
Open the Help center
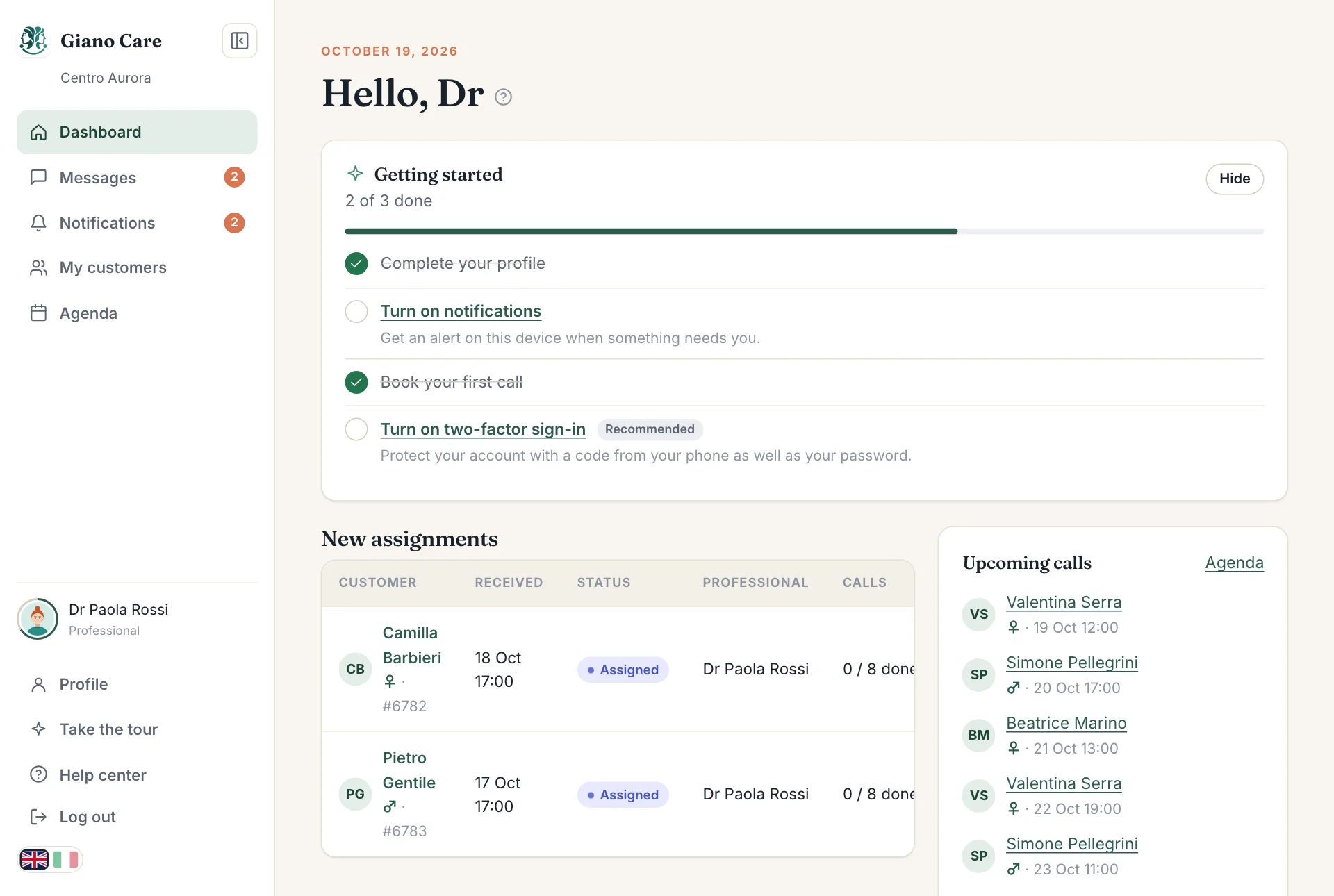tap(137, 775)
